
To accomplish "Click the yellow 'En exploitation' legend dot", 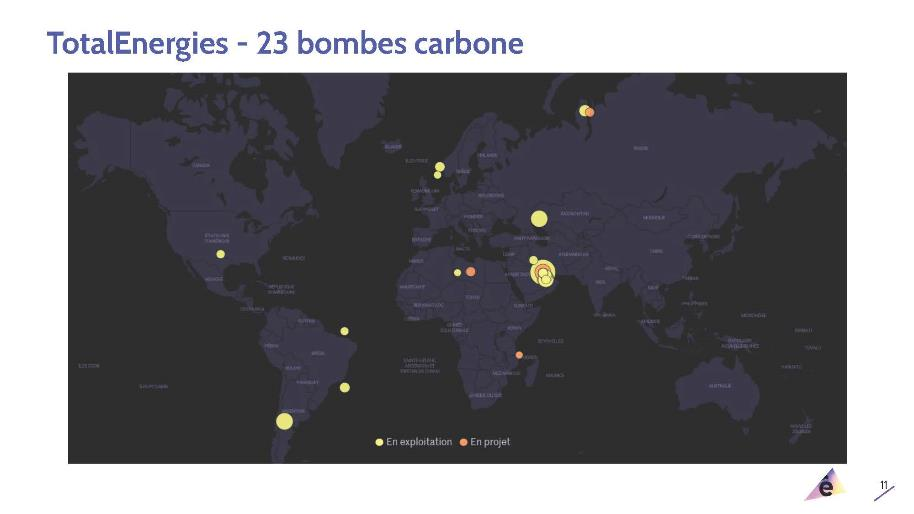I will click(x=379, y=442).
